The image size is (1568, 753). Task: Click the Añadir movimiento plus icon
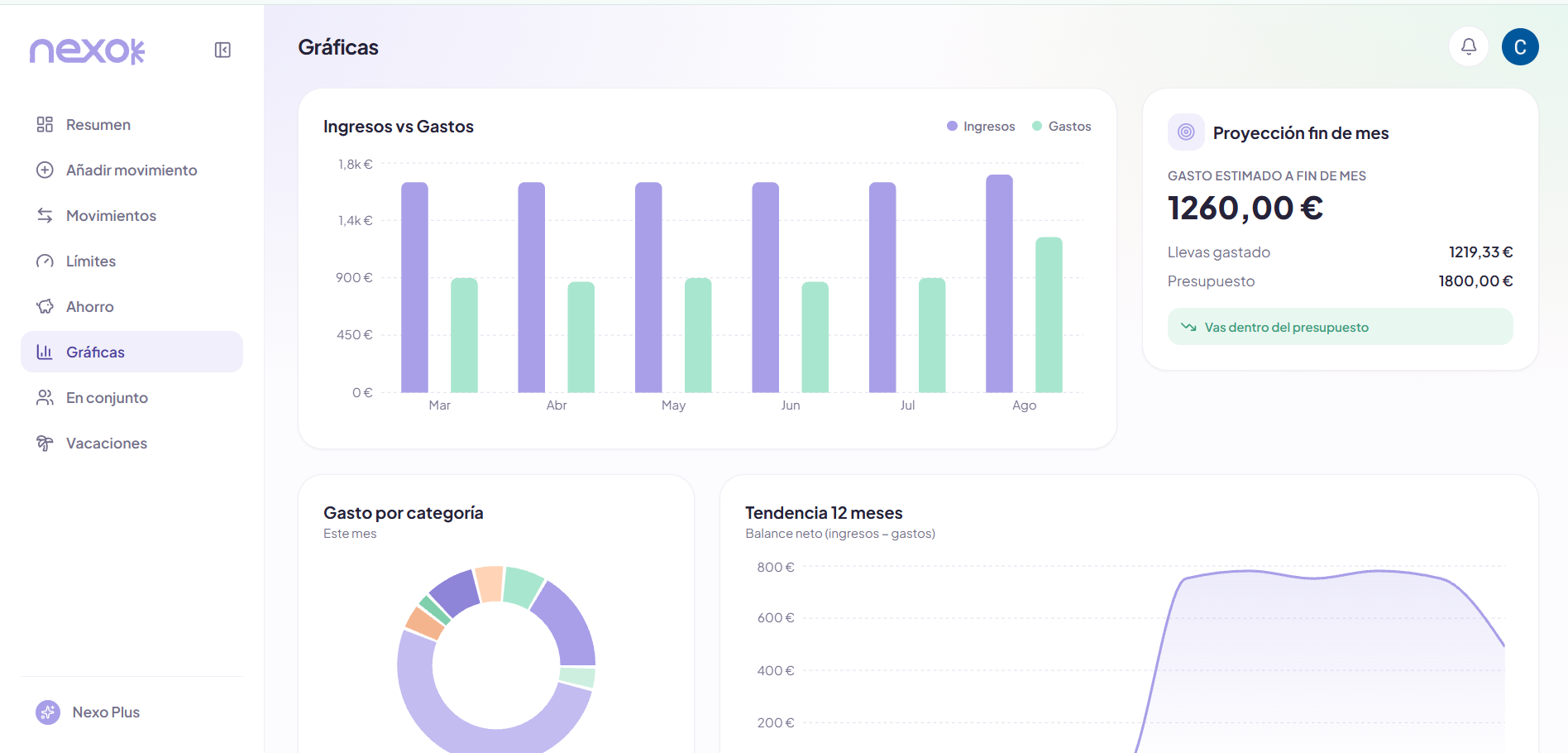(x=45, y=170)
